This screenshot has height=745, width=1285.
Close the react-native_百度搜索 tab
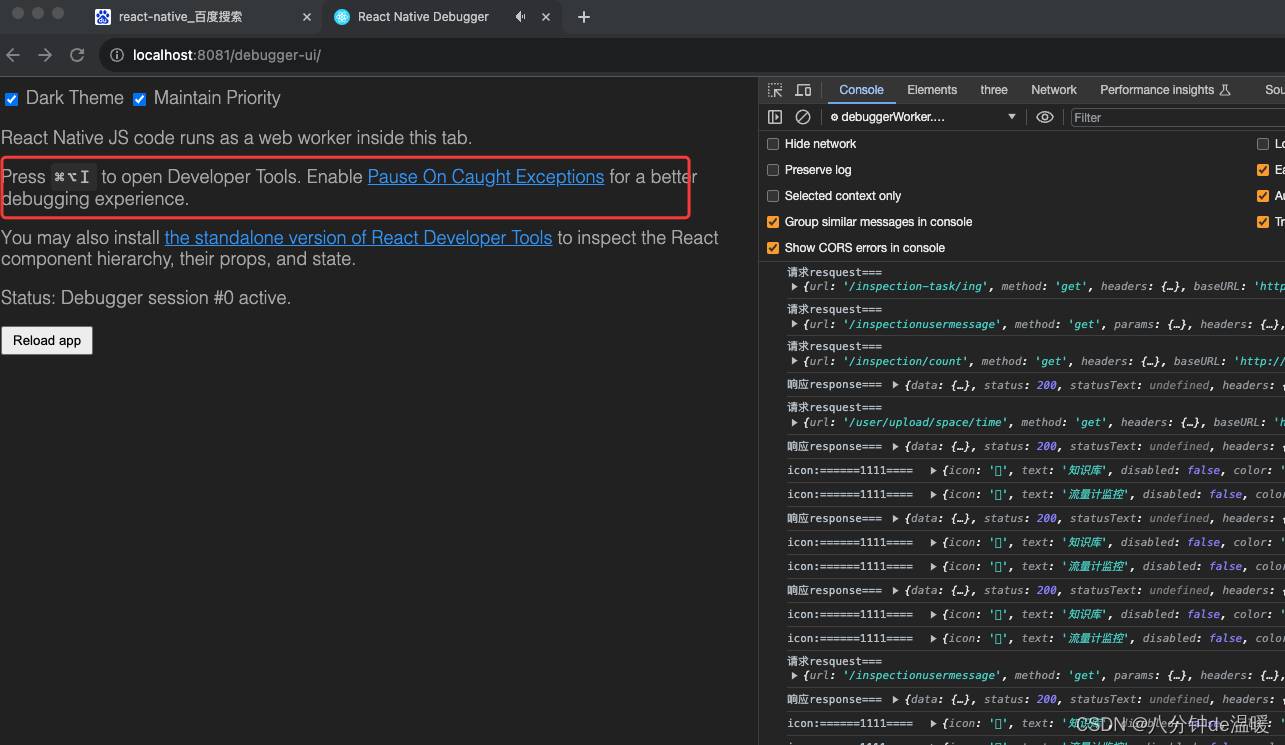[307, 17]
